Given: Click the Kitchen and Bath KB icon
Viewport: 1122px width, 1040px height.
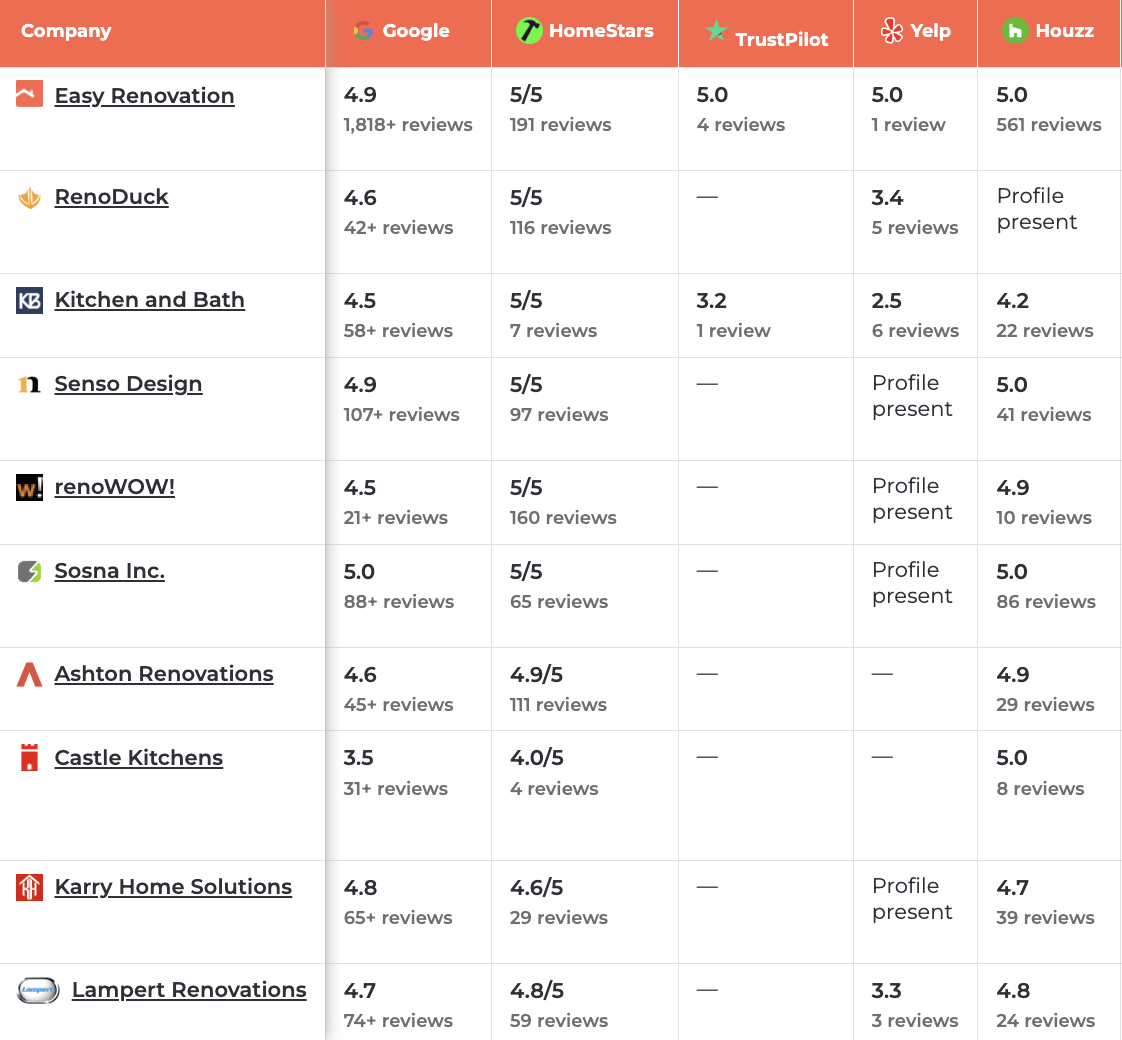Looking at the screenshot, I should pos(29,300).
